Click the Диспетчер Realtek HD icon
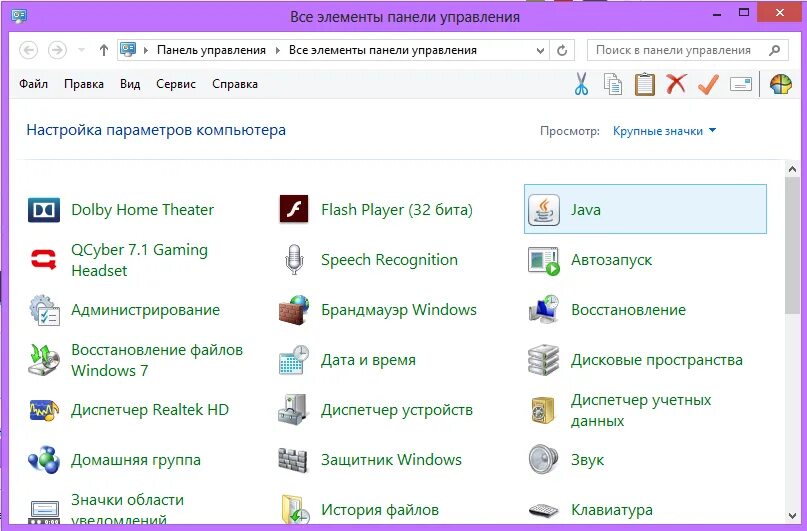This screenshot has height=531, width=807. pos(44,410)
